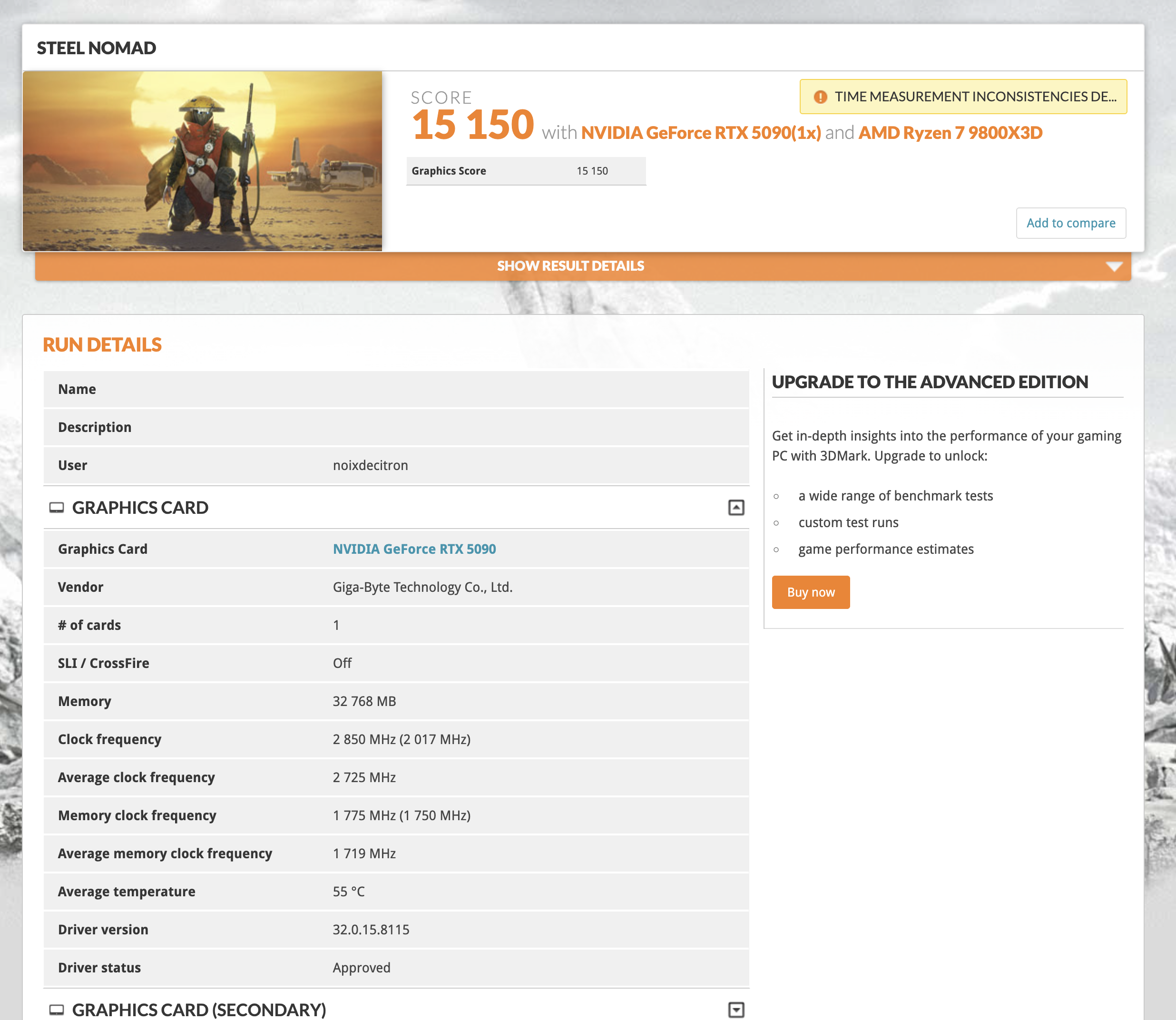Viewport: 1176px width, 1020px height.
Task: Open the NVIDIA GeForce RTX 5090 link
Action: 414,549
